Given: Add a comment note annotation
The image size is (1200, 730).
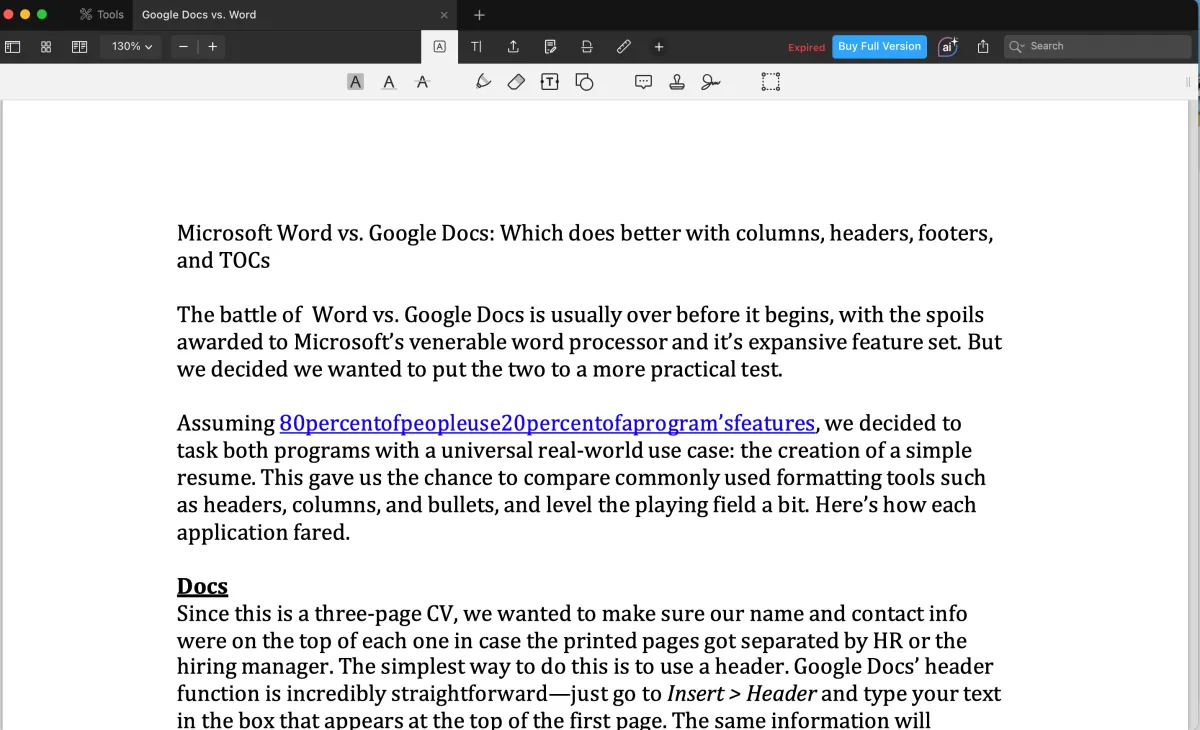Looking at the screenshot, I should pyautogui.click(x=644, y=82).
